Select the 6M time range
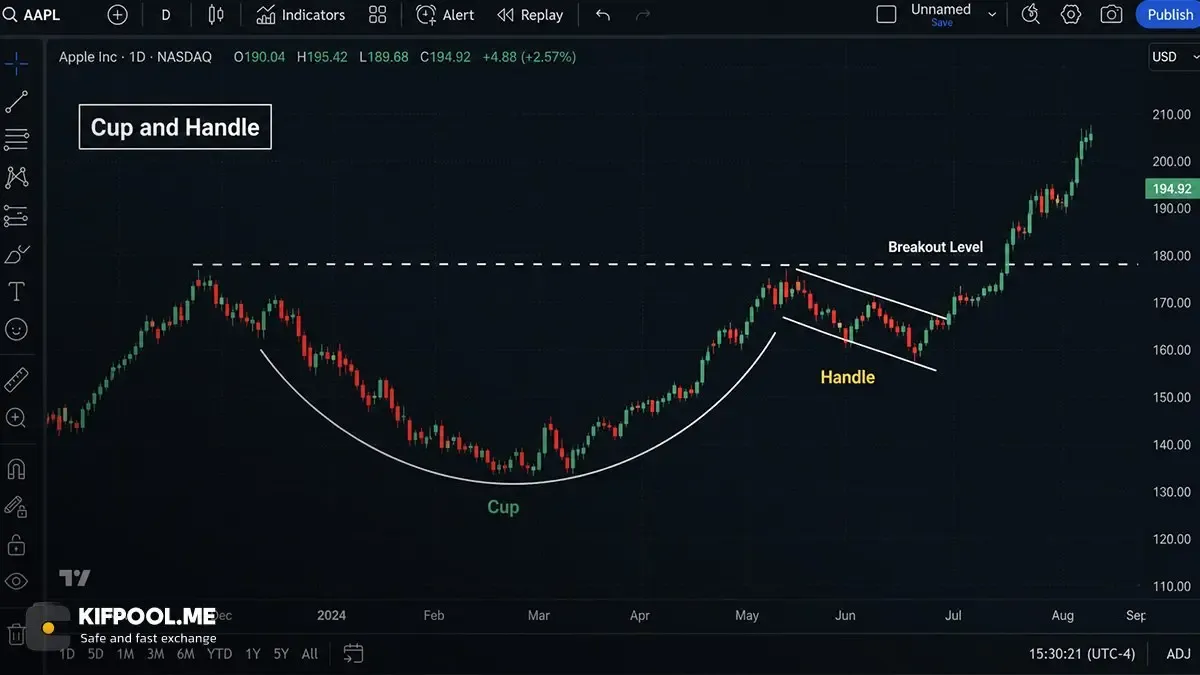Screen dimensions: 1200x675 click(185, 654)
